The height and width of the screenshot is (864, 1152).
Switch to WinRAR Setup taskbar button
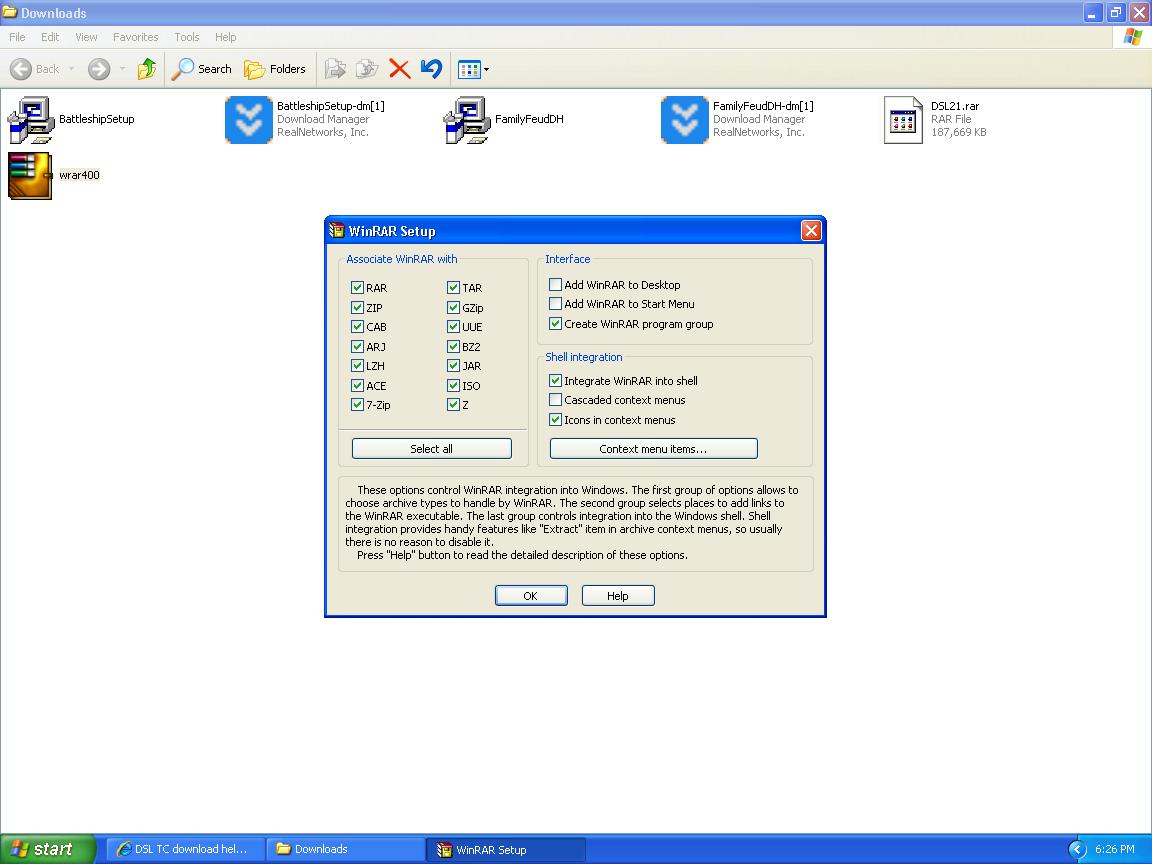pyautogui.click(x=506, y=849)
